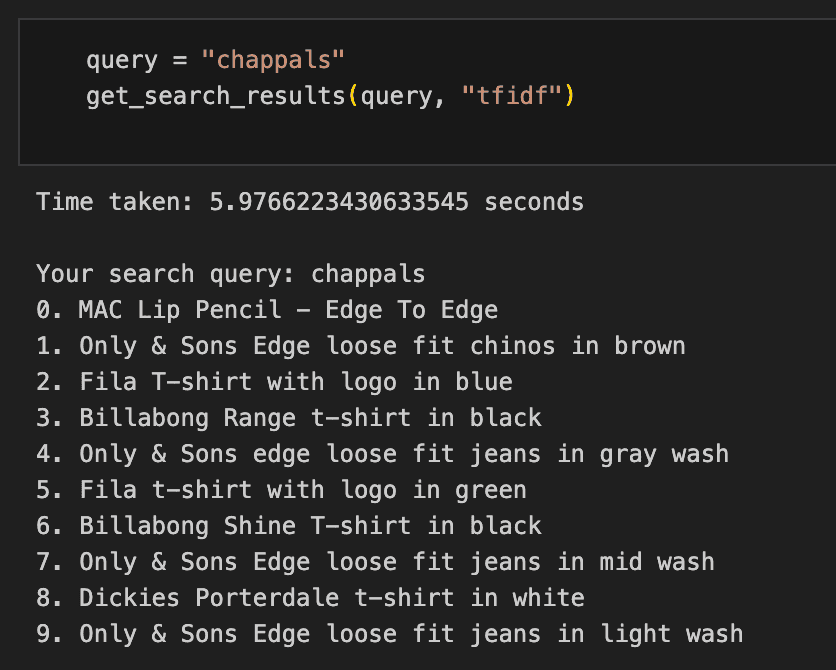Click the "Your search query: chappals" line
The image size is (836, 670).
click(230, 274)
